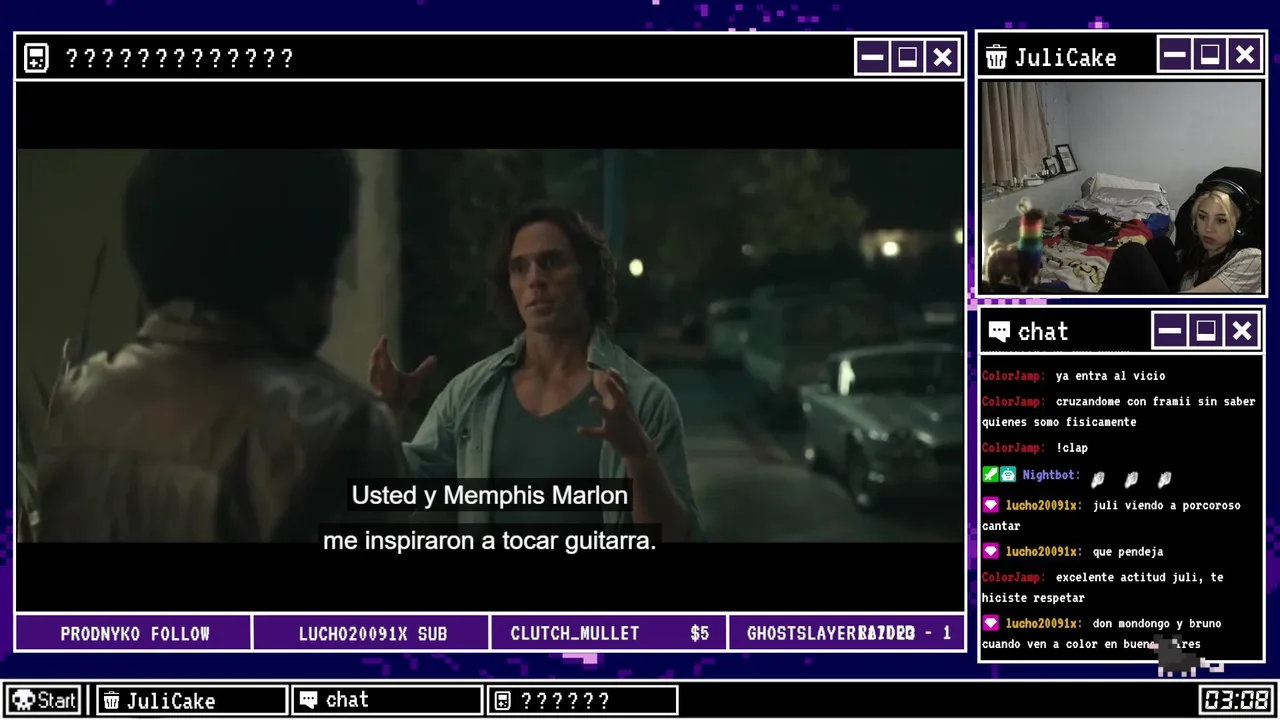Image resolution: width=1280 pixels, height=720 pixels.
Task: Click the 'JuliCake' window title text
Action: pos(1065,58)
